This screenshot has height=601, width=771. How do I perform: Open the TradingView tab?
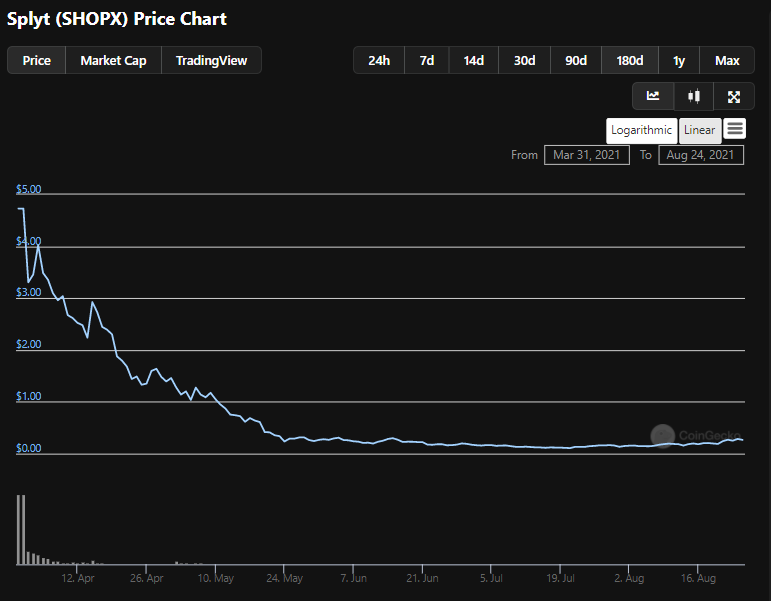(x=211, y=60)
